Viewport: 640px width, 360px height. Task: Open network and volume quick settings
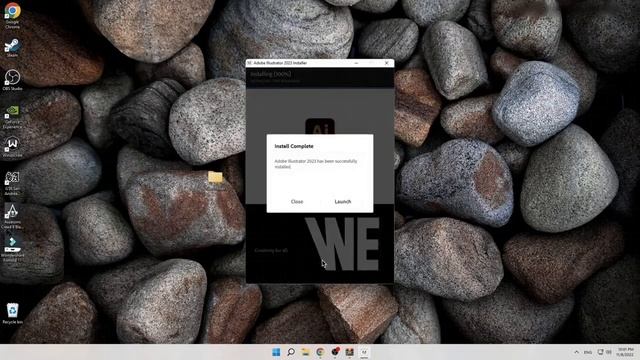(x=604, y=352)
